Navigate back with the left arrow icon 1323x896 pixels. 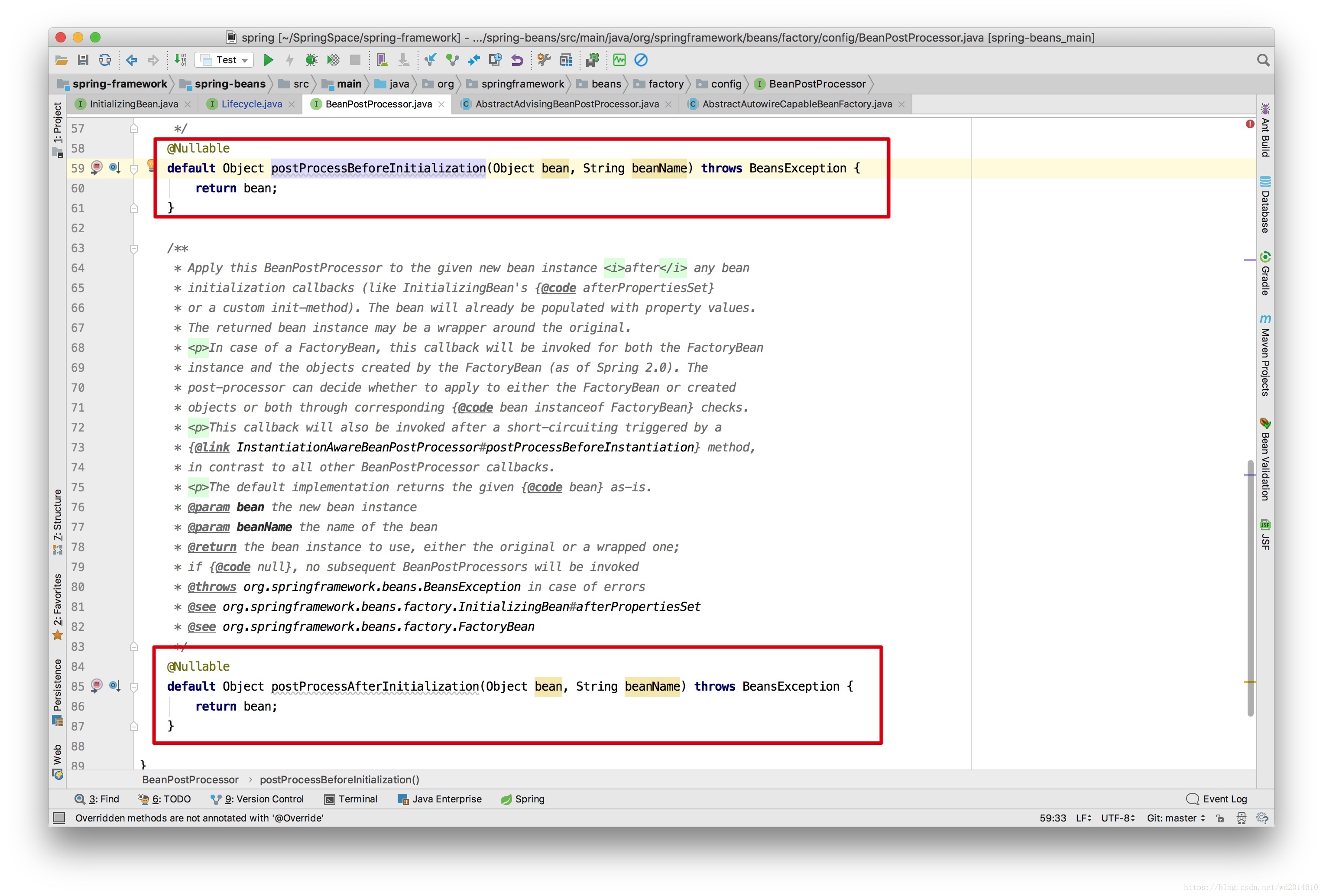tap(132, 60)
